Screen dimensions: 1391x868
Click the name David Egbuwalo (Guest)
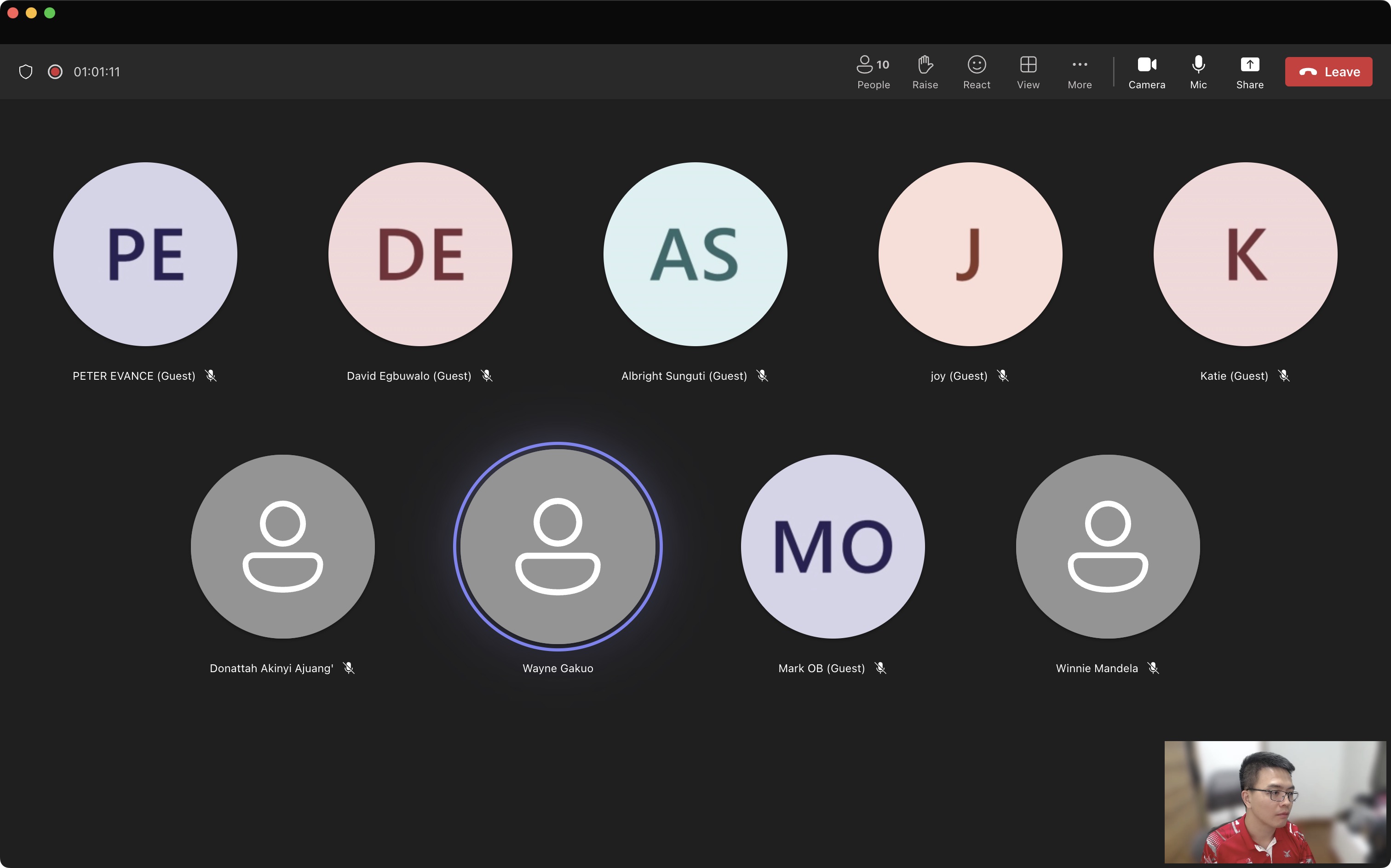(409, 376)
